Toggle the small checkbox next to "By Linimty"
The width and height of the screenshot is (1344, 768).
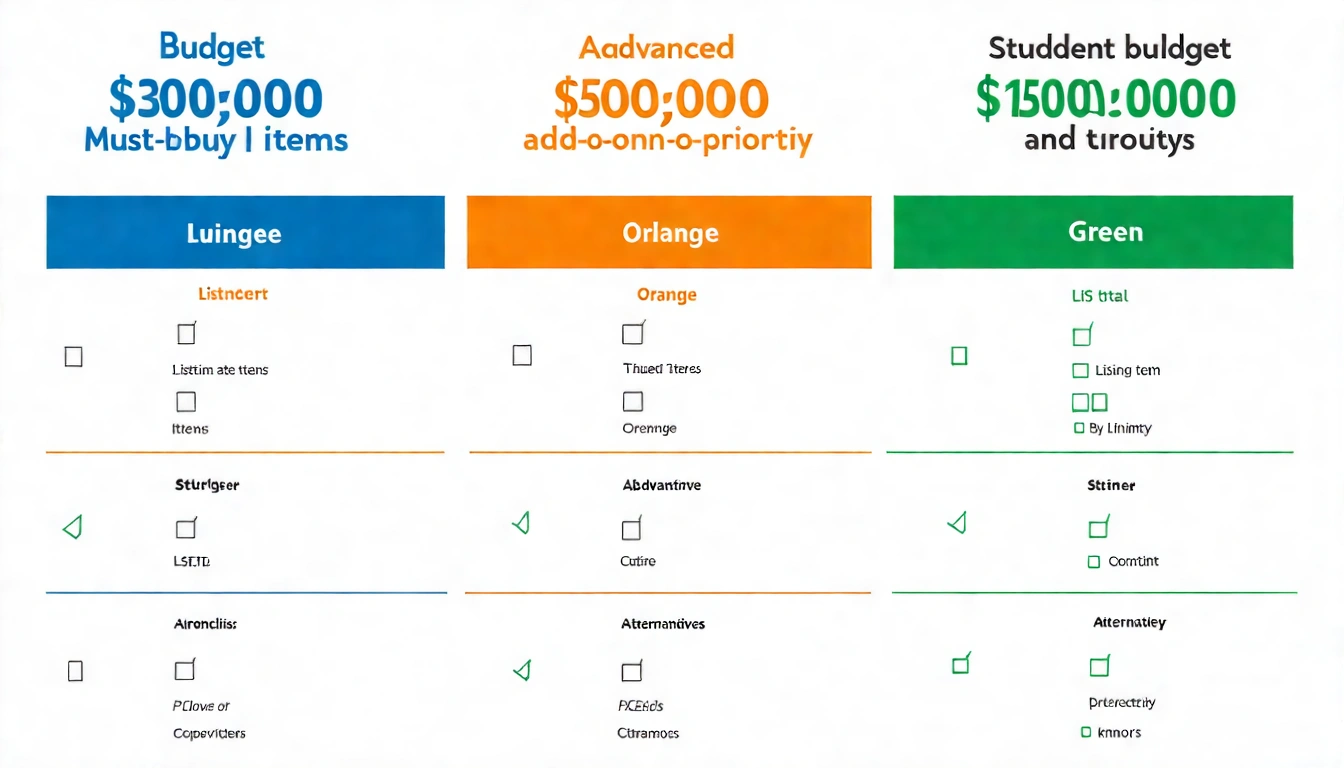(1079, 428)
